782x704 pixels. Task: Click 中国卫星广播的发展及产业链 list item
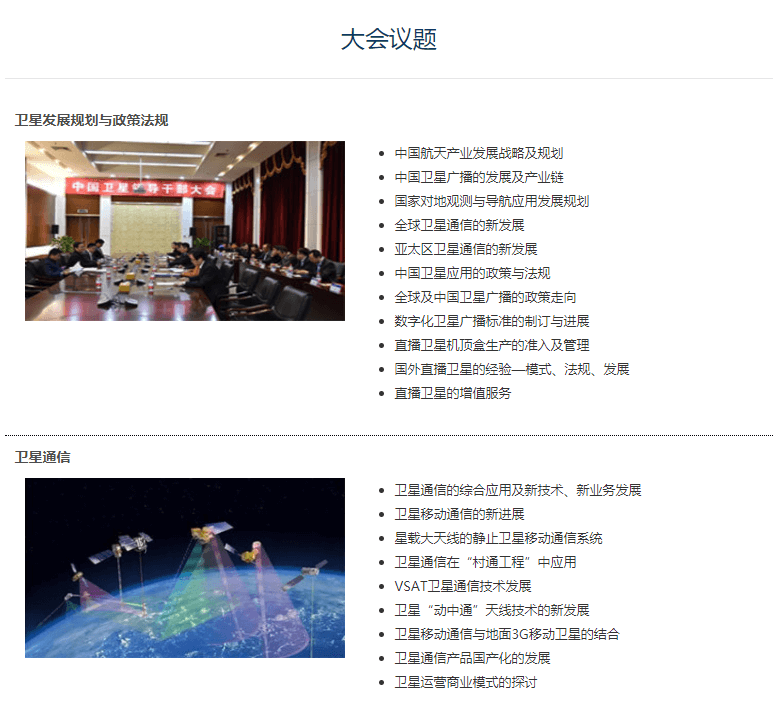[479, 177]
